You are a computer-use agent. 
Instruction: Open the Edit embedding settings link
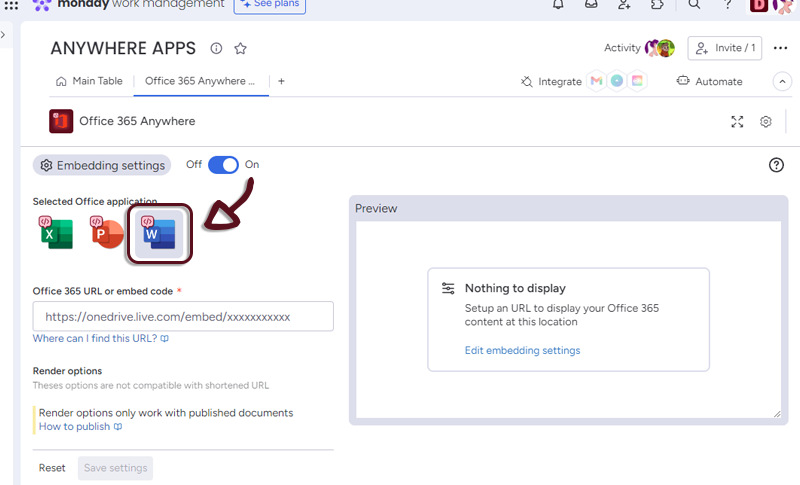point(522,350)
